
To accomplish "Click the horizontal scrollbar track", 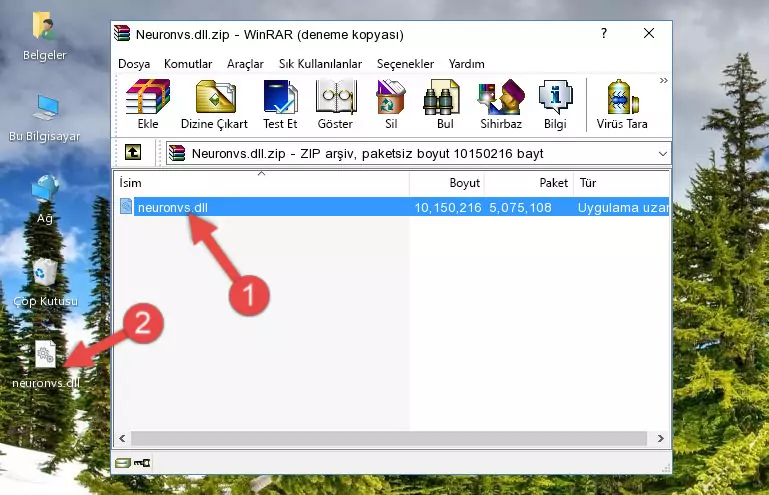I will click(389, 438).
